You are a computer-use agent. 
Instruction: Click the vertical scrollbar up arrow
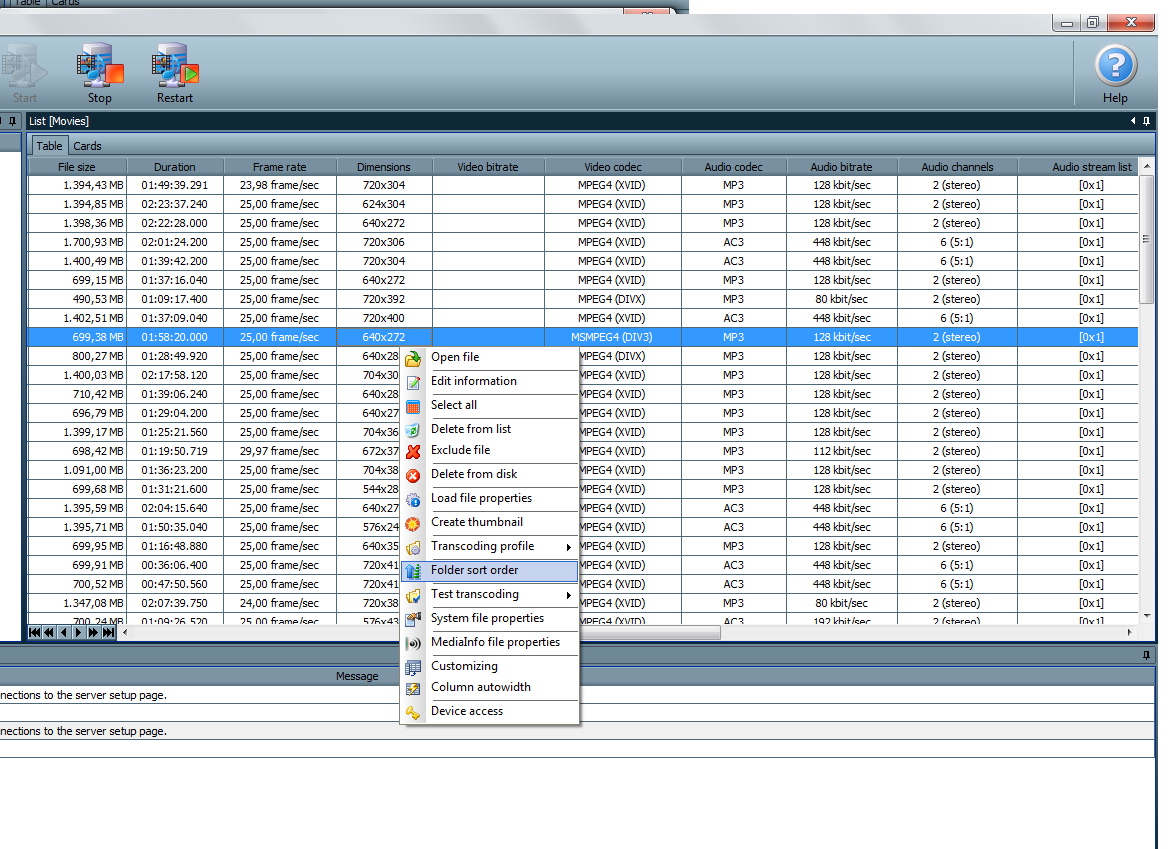click(1147, 165)
